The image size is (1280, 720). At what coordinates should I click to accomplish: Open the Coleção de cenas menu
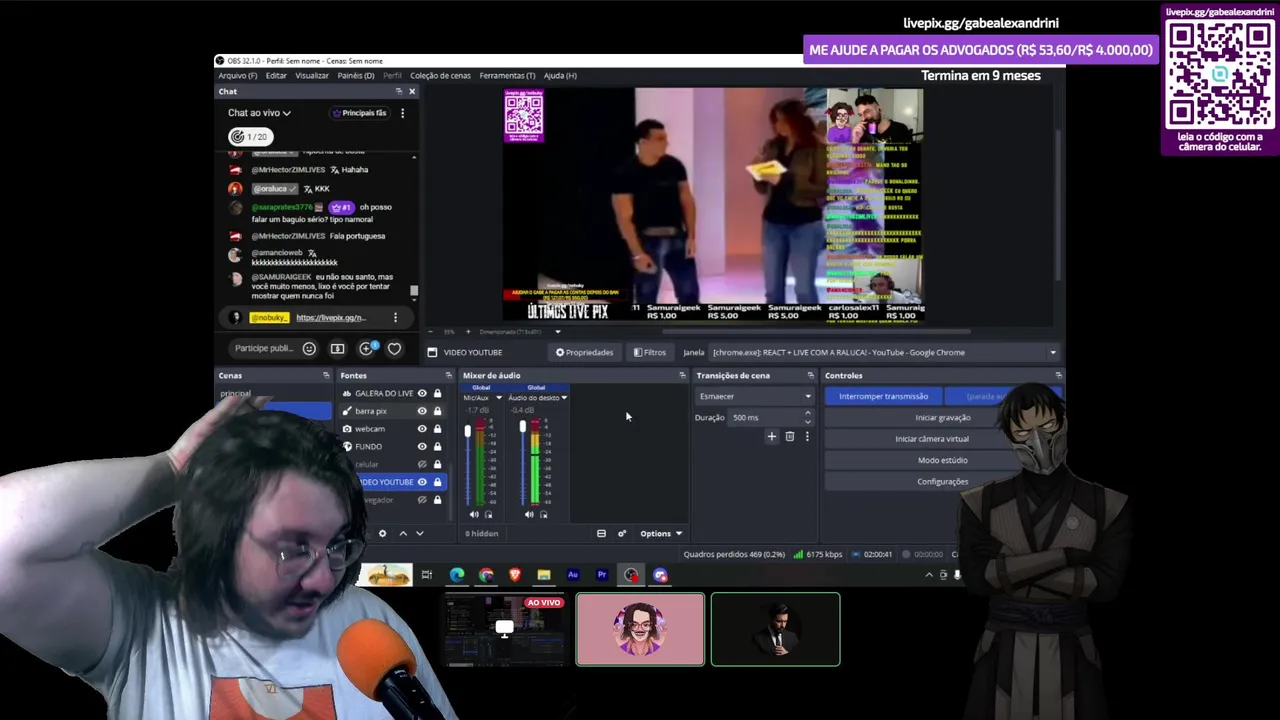coord(440,75)
